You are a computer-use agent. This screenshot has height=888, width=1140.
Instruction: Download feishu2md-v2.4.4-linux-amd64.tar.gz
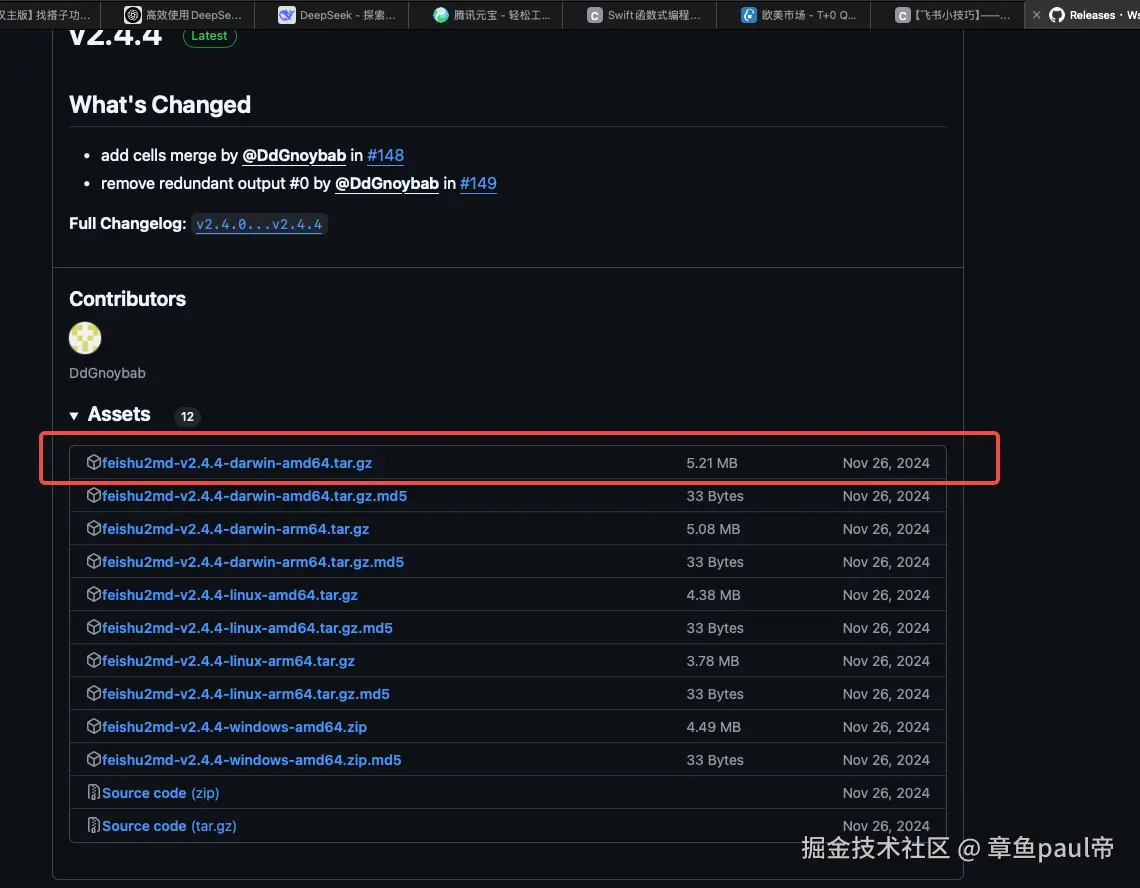(230, 595)
